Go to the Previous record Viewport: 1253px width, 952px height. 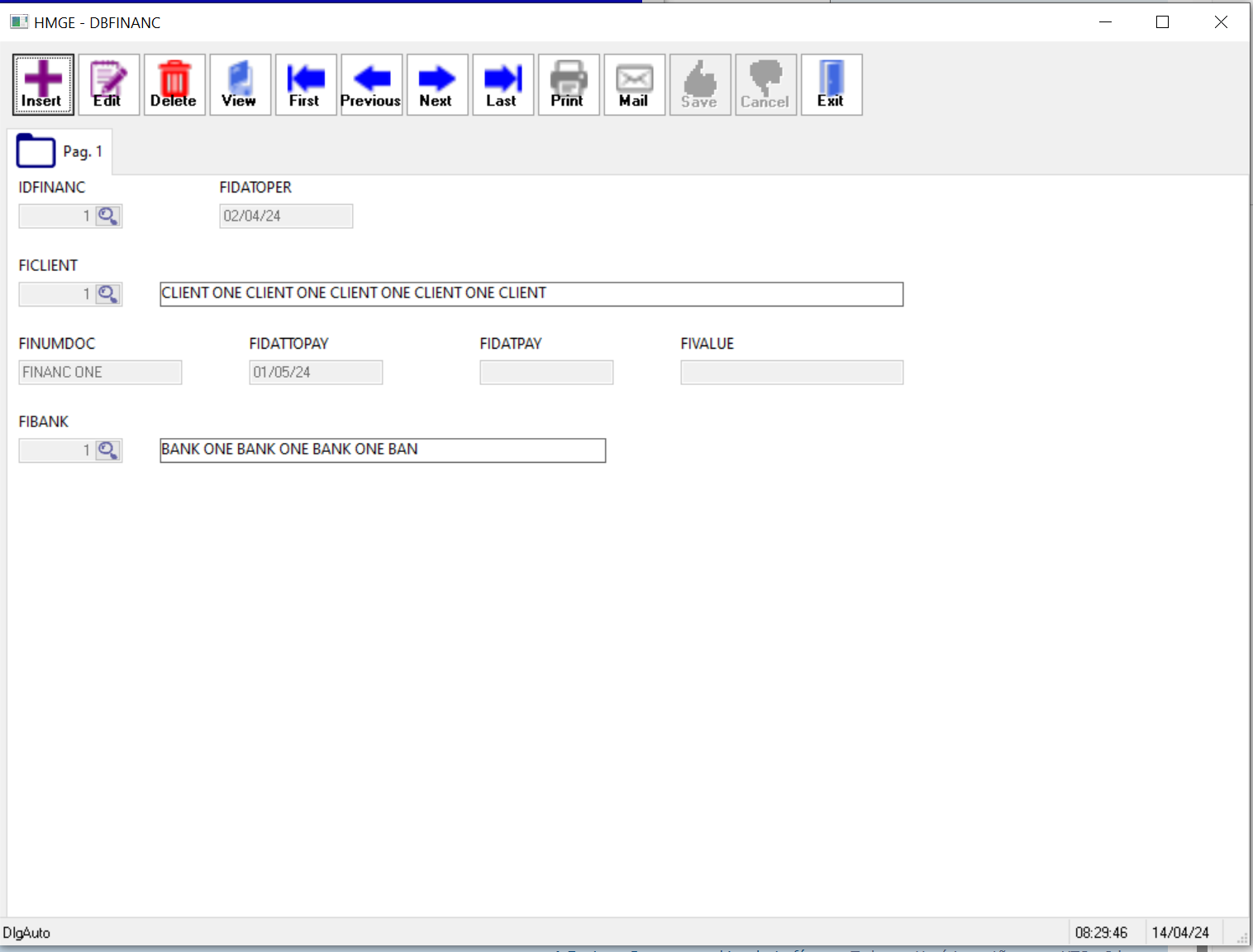pyautogui.click(x=371, y=84)
